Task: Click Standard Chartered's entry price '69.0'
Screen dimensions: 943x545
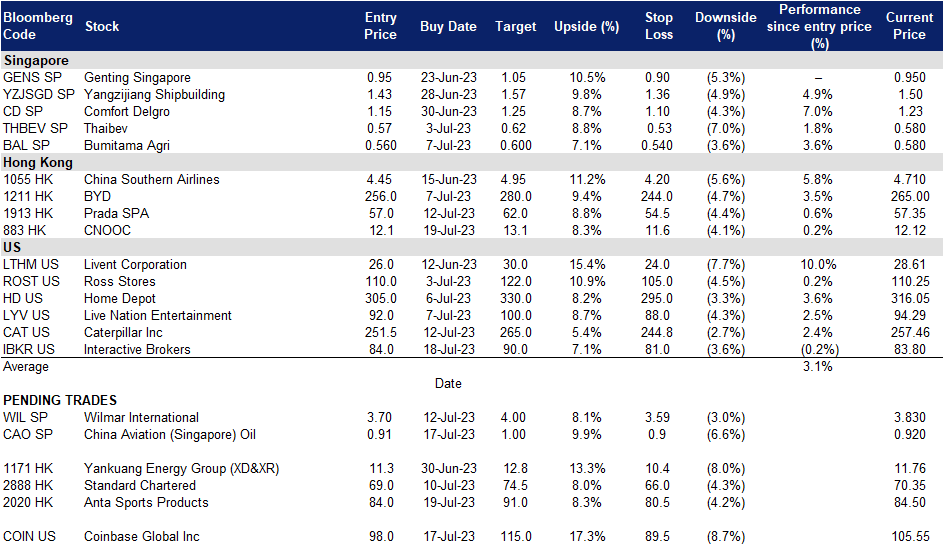Action: 381,485
